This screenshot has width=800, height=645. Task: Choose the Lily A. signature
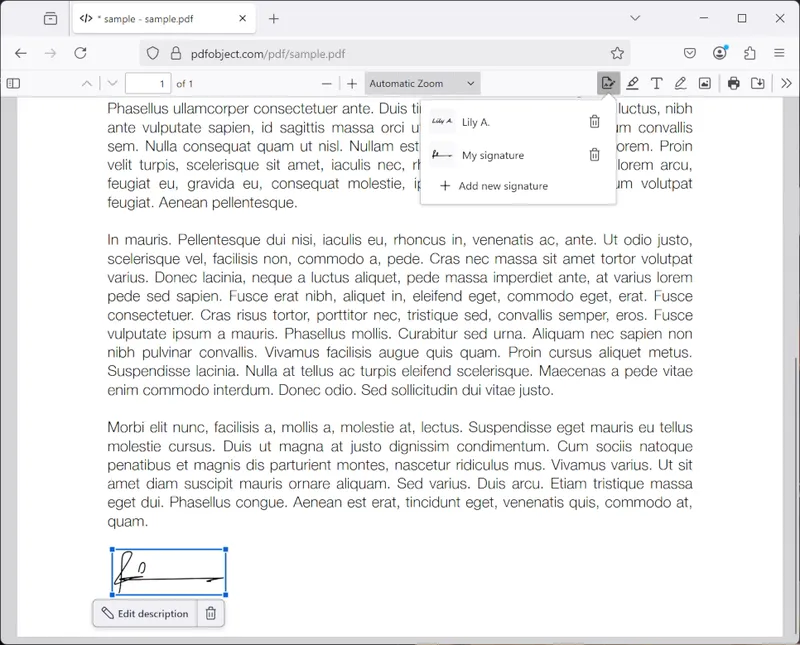[476, 122]
